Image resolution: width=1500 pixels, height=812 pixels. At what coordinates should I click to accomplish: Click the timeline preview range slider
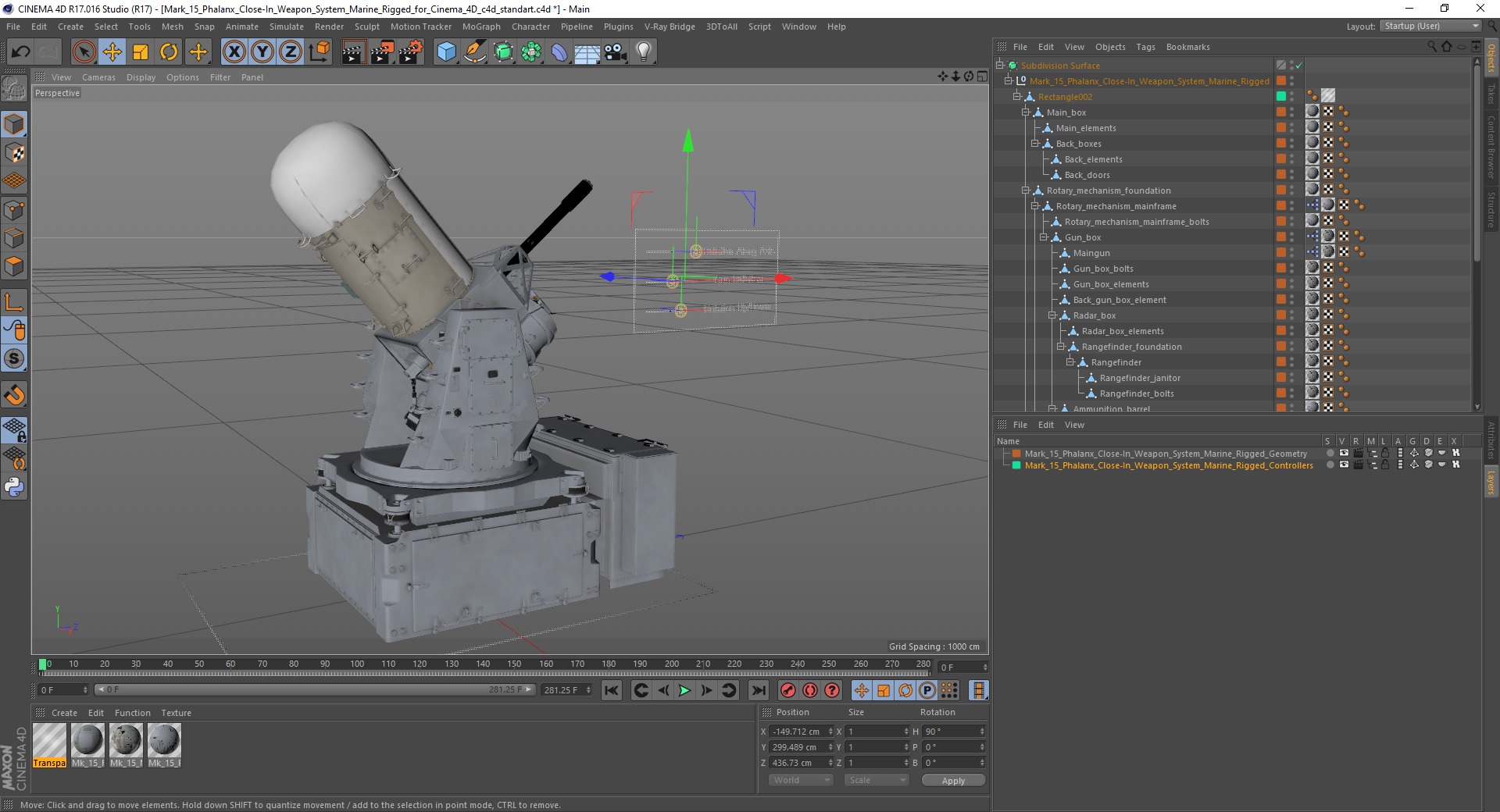[316, 690]
